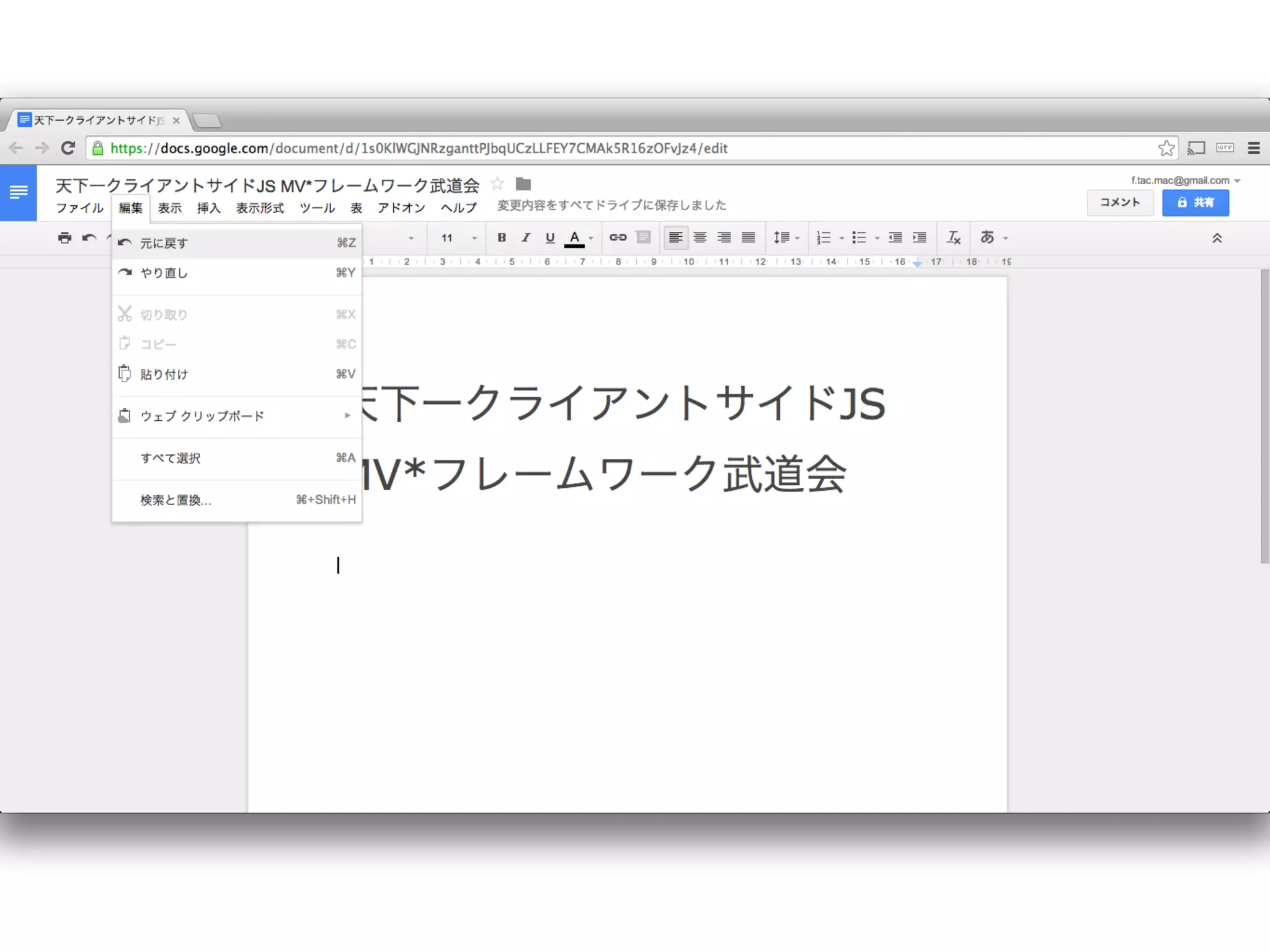Toggle bold formatting
1270x952 pixels.
(502, 237)
